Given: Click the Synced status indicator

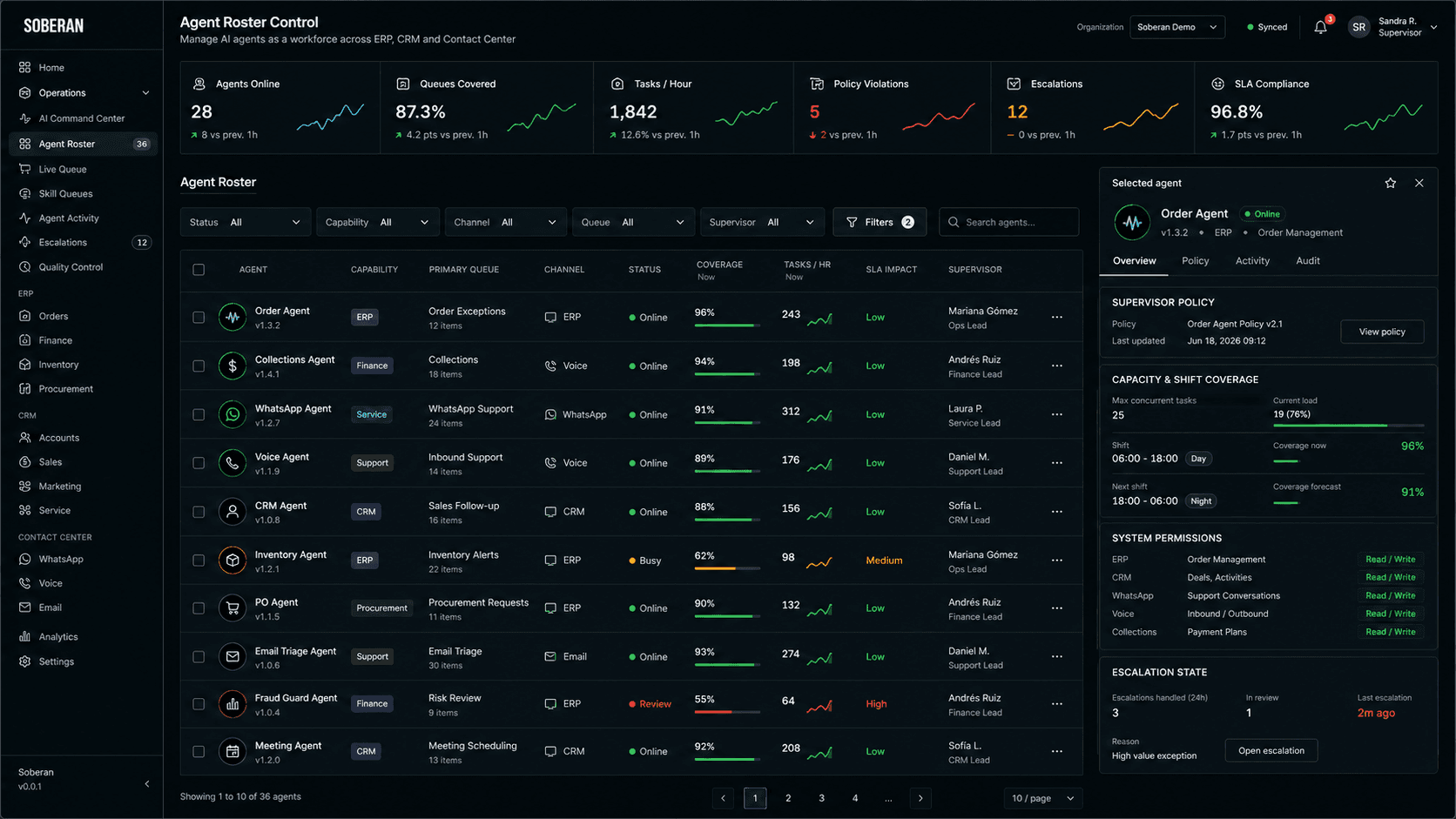Looking at the screenshot, I should 1267,27.
